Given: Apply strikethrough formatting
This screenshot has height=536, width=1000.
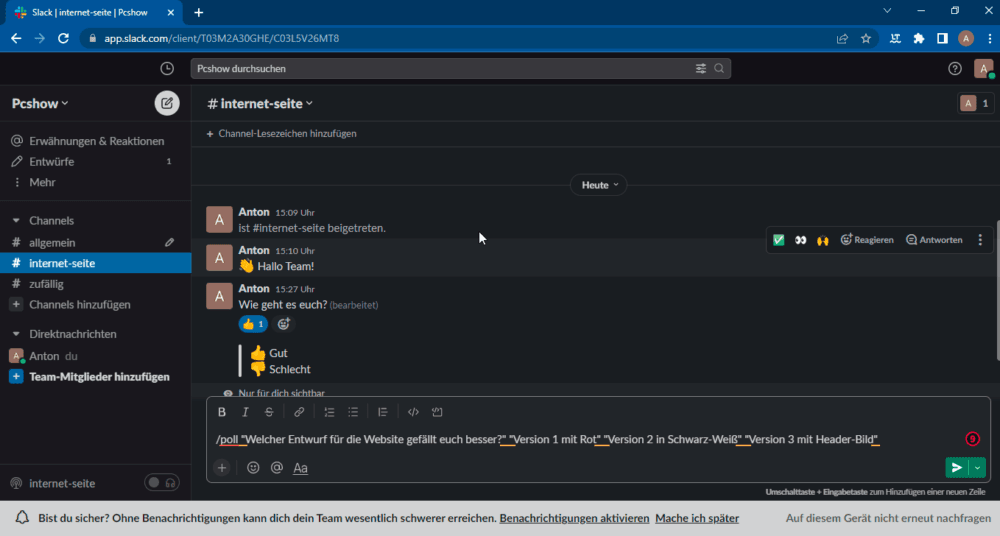Looking at the screenshot, I should coord(268,412).
